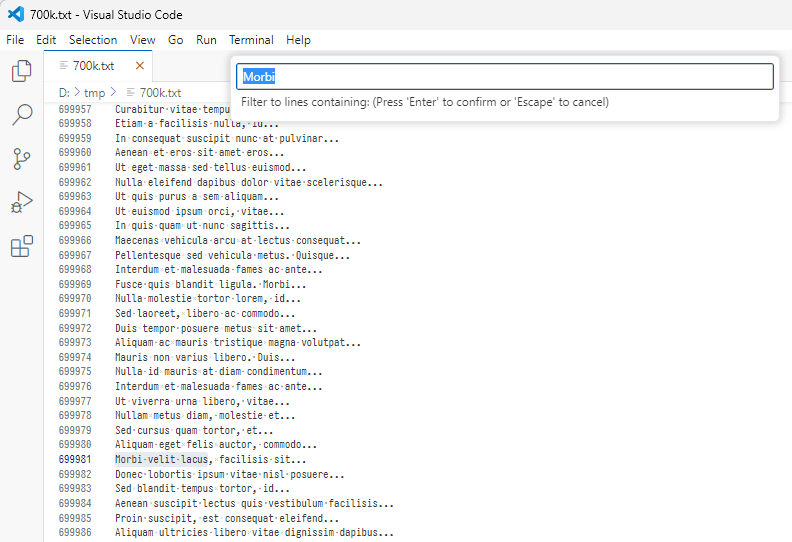Click line 'Ut euismod ipsum orci, vitae...'
The width and height of the screenshot is (792, 542).
pyautogui.click(x=200, y=211)
